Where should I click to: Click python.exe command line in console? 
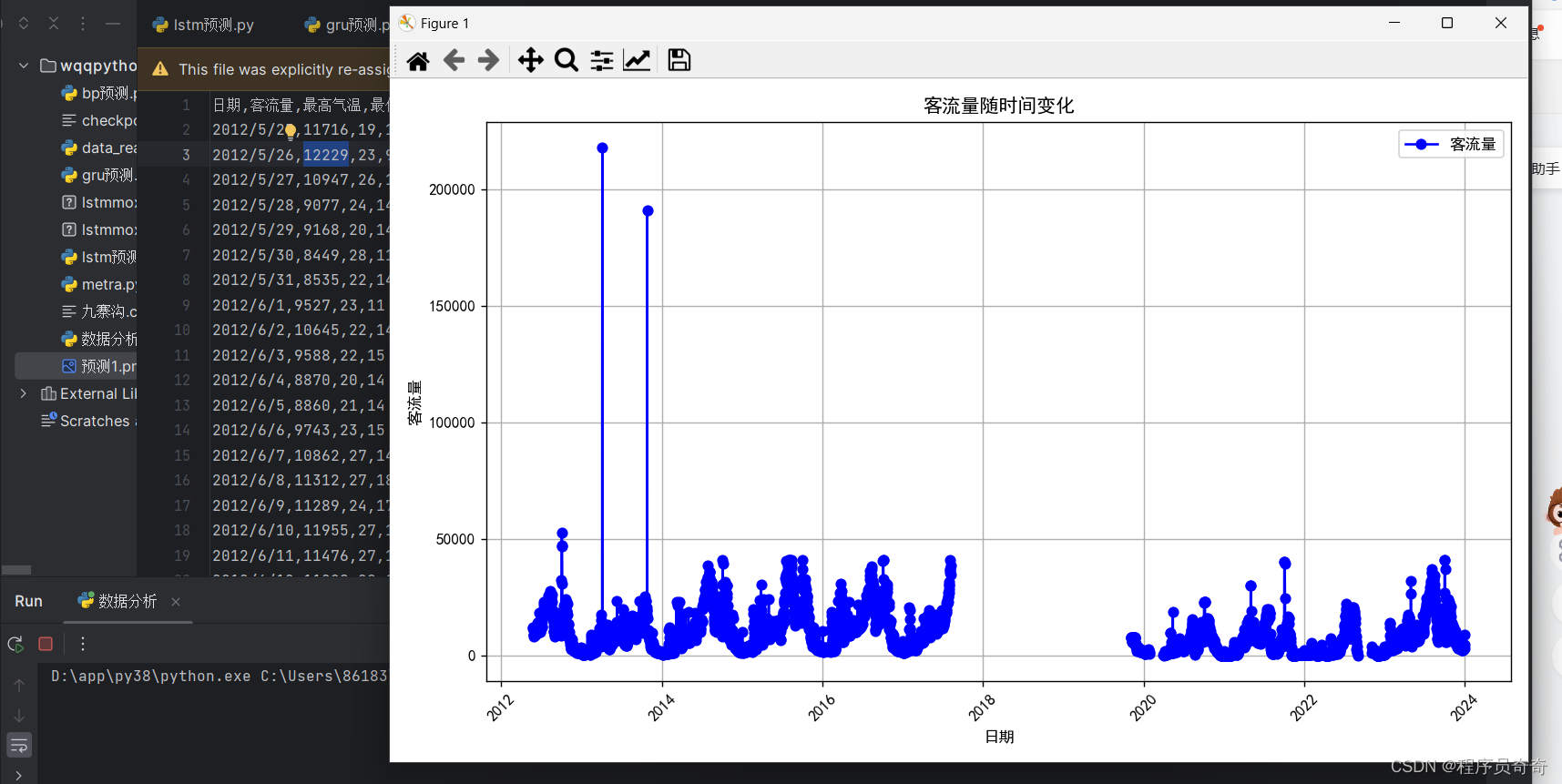pyautogui.click(x=219, y=676)
